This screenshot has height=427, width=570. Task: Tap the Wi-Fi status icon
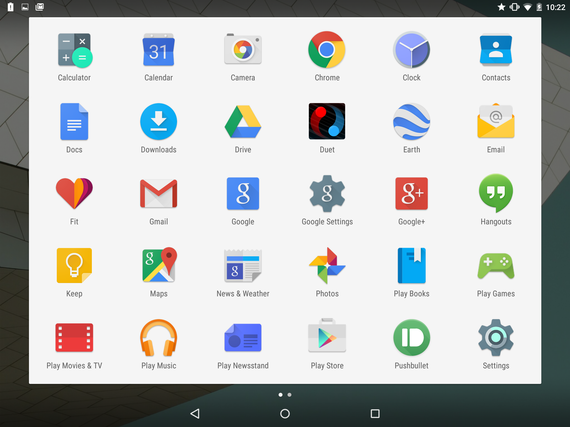pos(527,7)
